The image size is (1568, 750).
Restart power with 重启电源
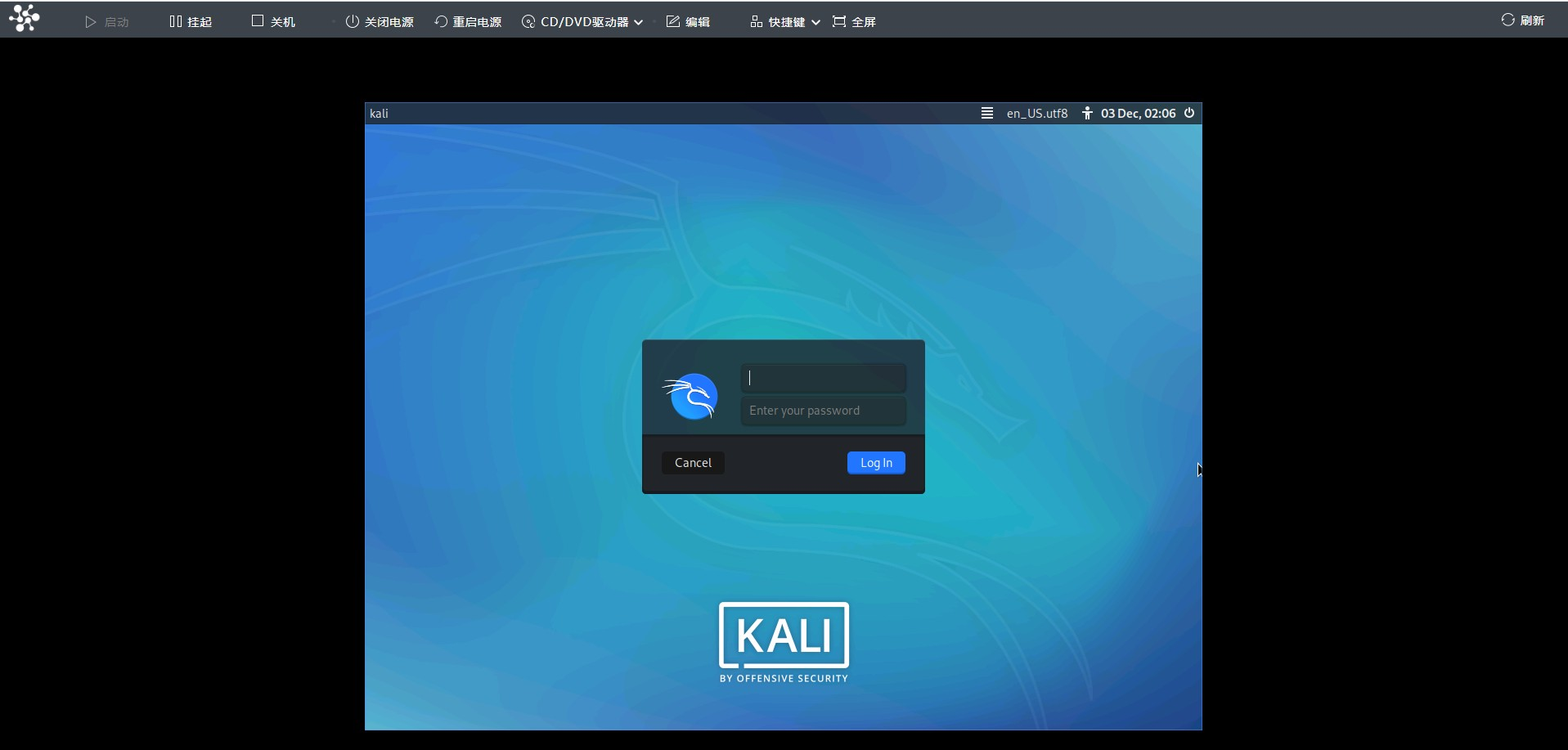pos(468,22)
